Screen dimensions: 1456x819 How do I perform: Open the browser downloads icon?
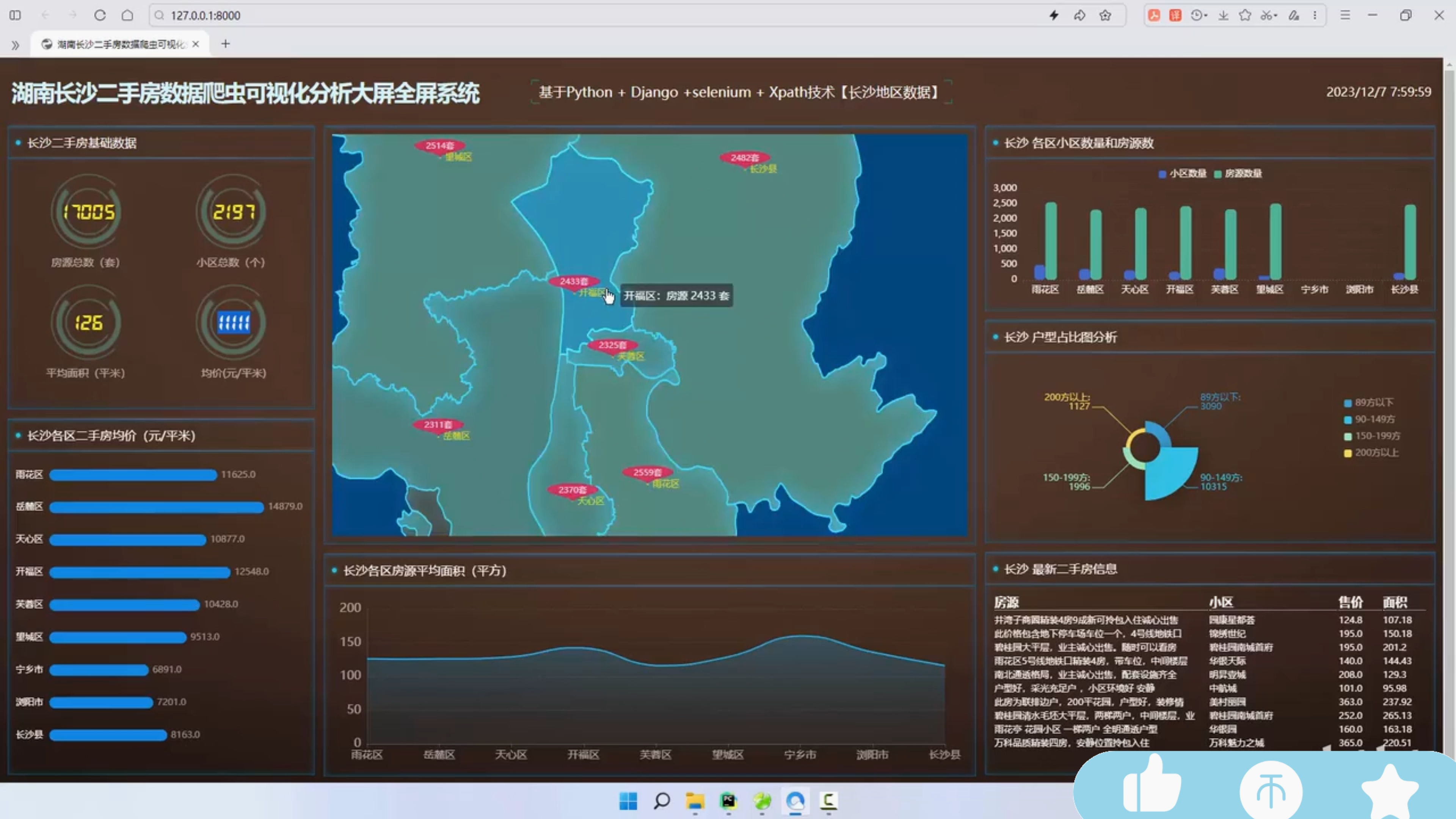pos(1223,15)
